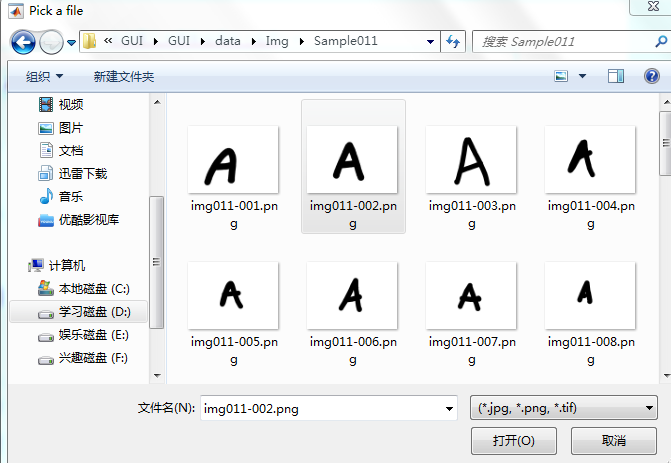Viewport: 671px width, 463px height.
Task: Click the refresh button beside address bar
Action: [454, 42]
